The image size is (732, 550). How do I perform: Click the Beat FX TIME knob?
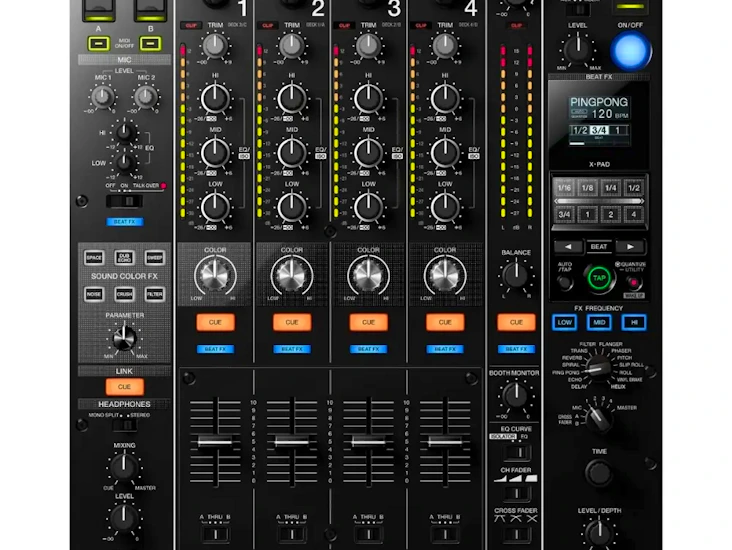[599, 472]
